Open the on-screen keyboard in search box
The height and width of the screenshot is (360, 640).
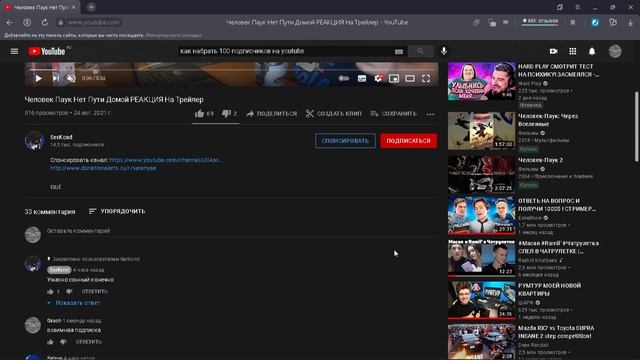[x=399, y=51]
